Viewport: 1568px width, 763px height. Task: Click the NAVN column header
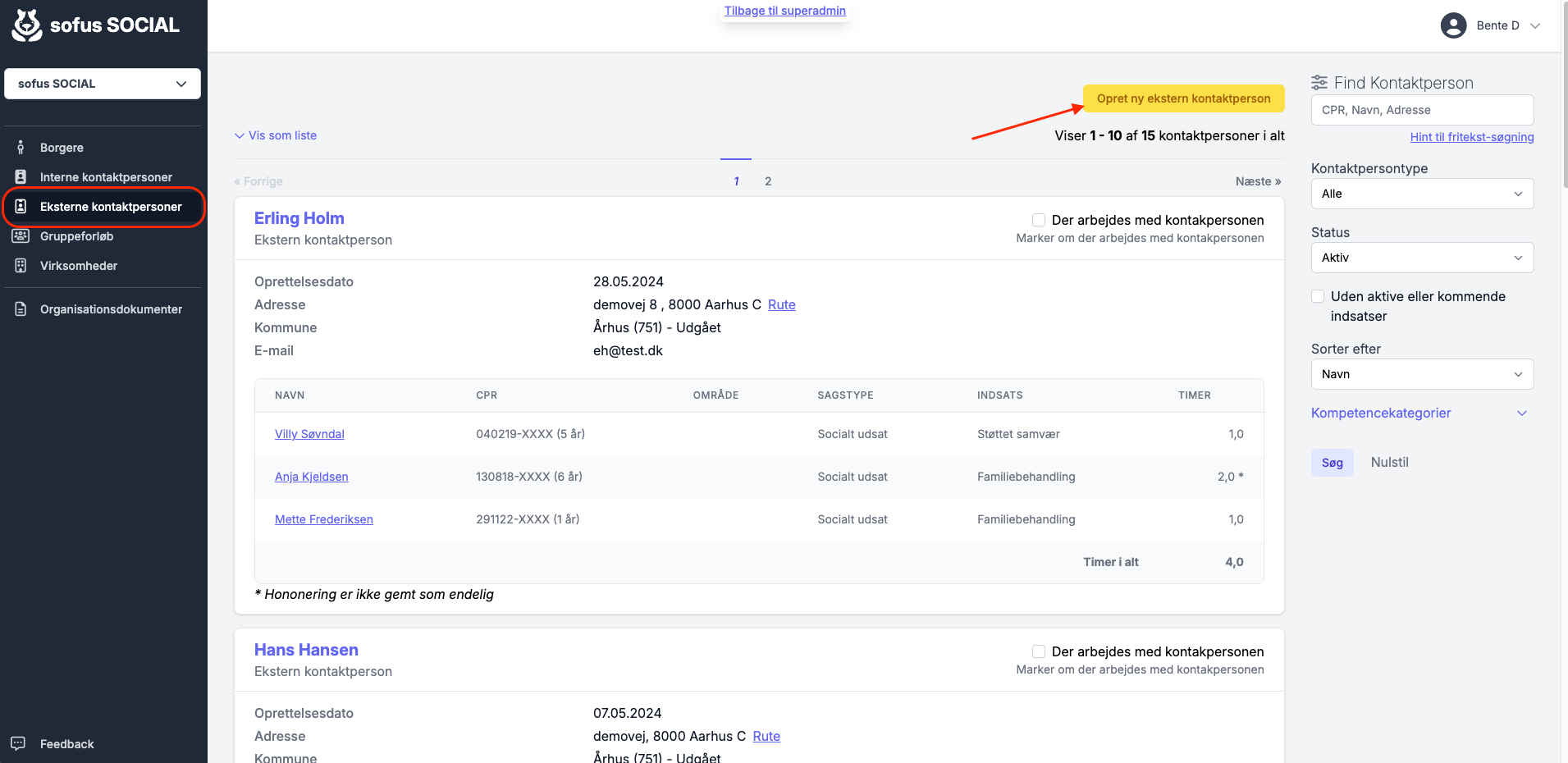(290, 395)
